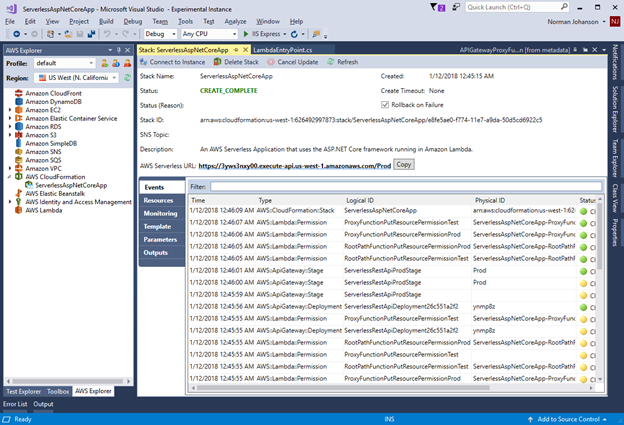
Task: Open the Debug configuration dropdown
Action: coord(160,34)
